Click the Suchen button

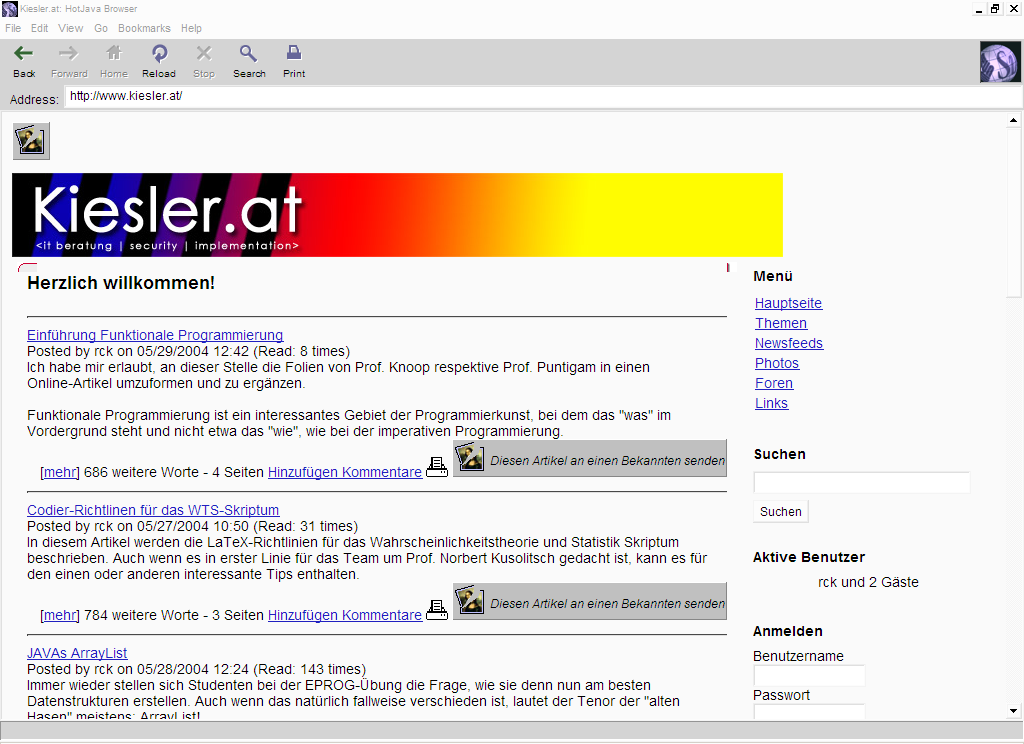coord(780,511)
